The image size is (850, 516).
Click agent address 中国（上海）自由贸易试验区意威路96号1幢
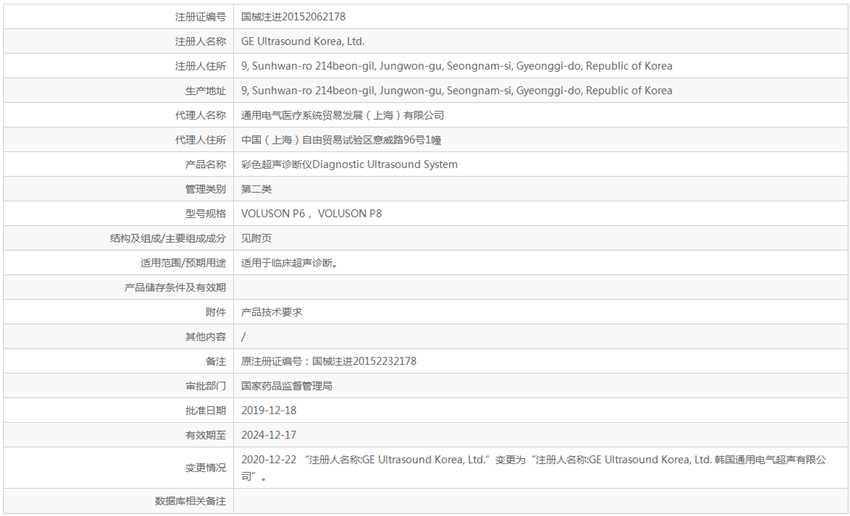[x=341, y=140]
